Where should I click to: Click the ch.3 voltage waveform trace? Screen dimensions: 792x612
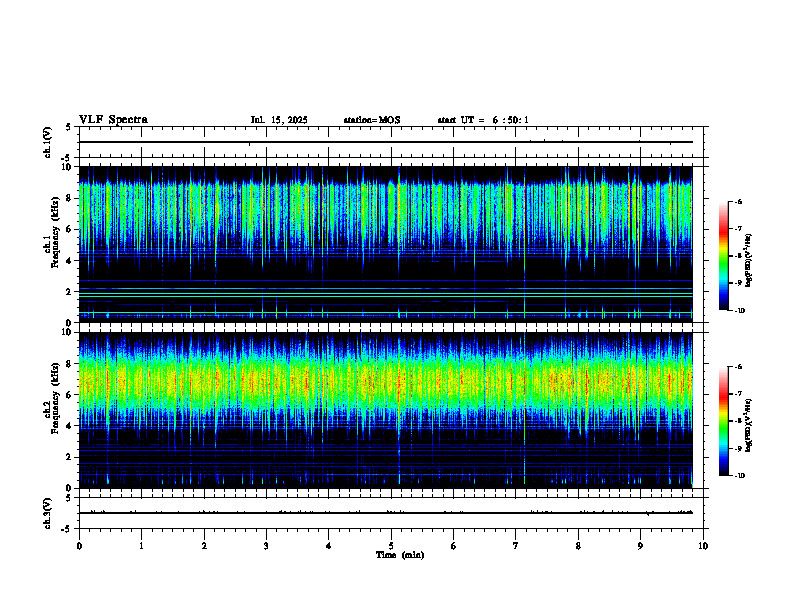pos(386,513)
